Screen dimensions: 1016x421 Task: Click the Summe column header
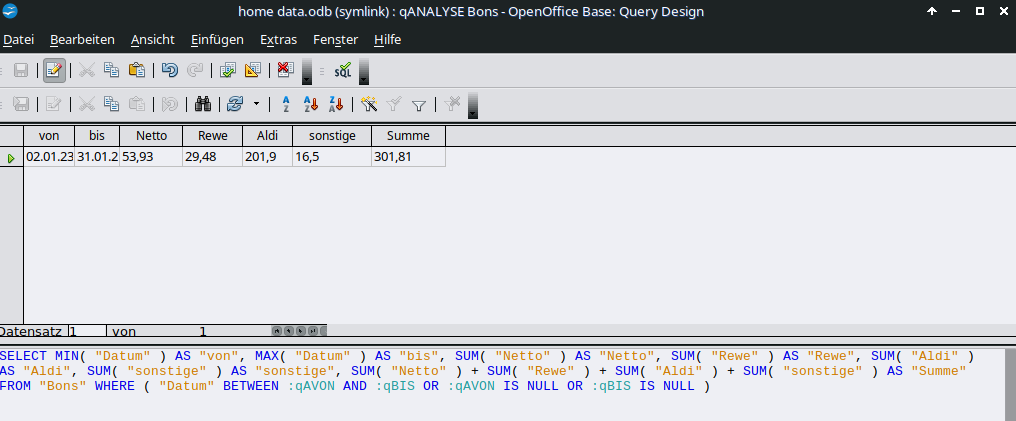[x=408, y=136]
